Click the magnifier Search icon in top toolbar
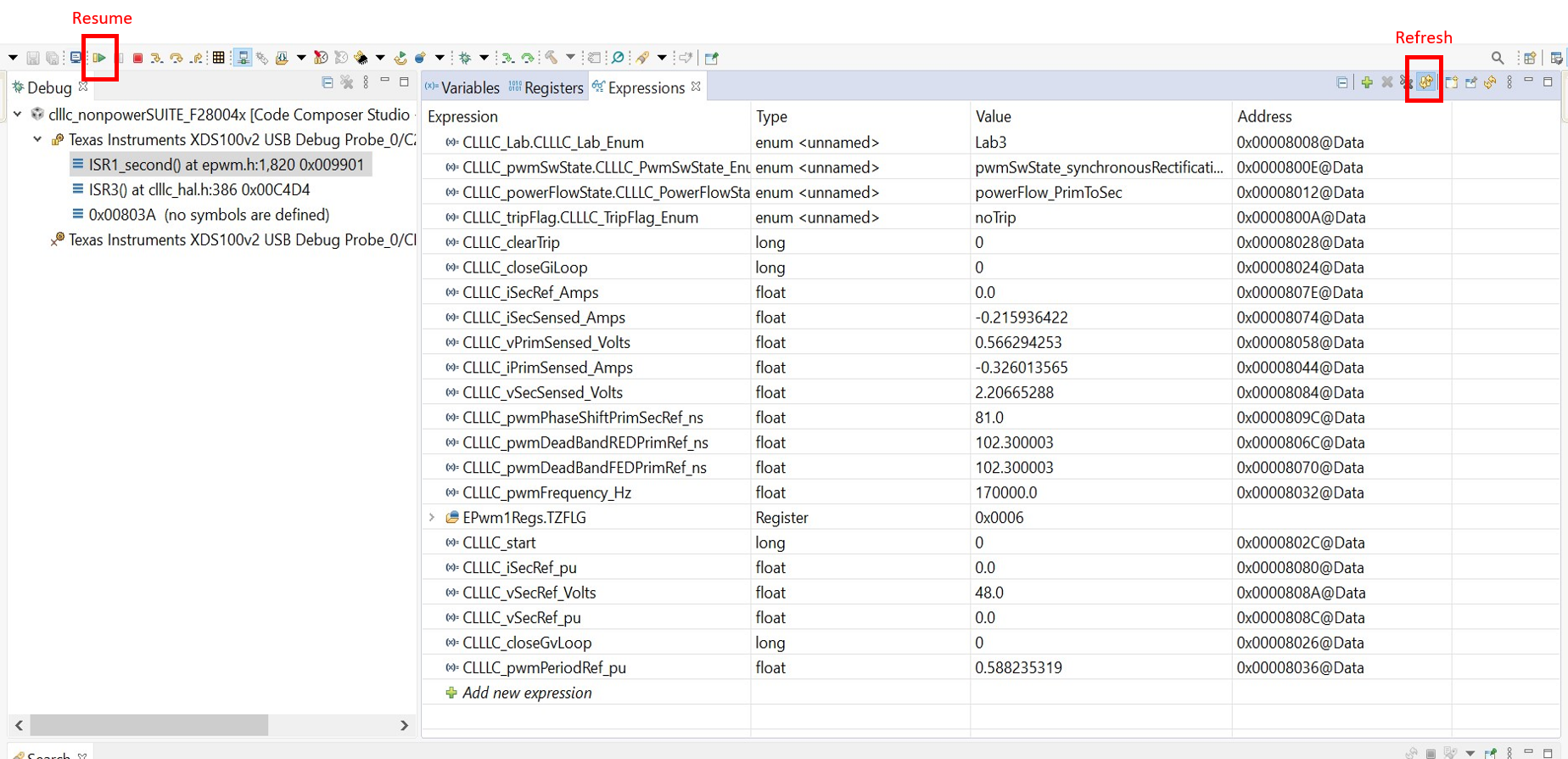Viewport: 1568px width, 759px height. 1498,58
